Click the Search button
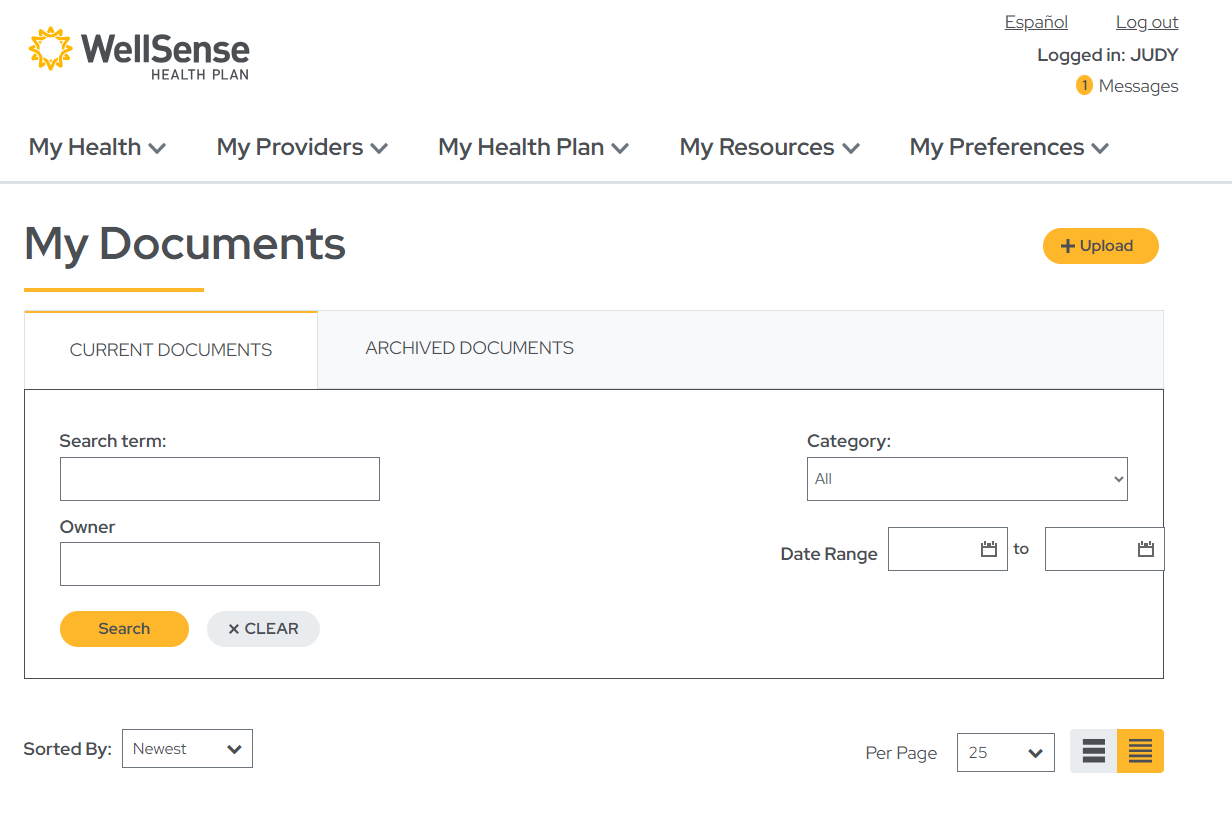The image size is (1232, 820). [x=124, y=628]
